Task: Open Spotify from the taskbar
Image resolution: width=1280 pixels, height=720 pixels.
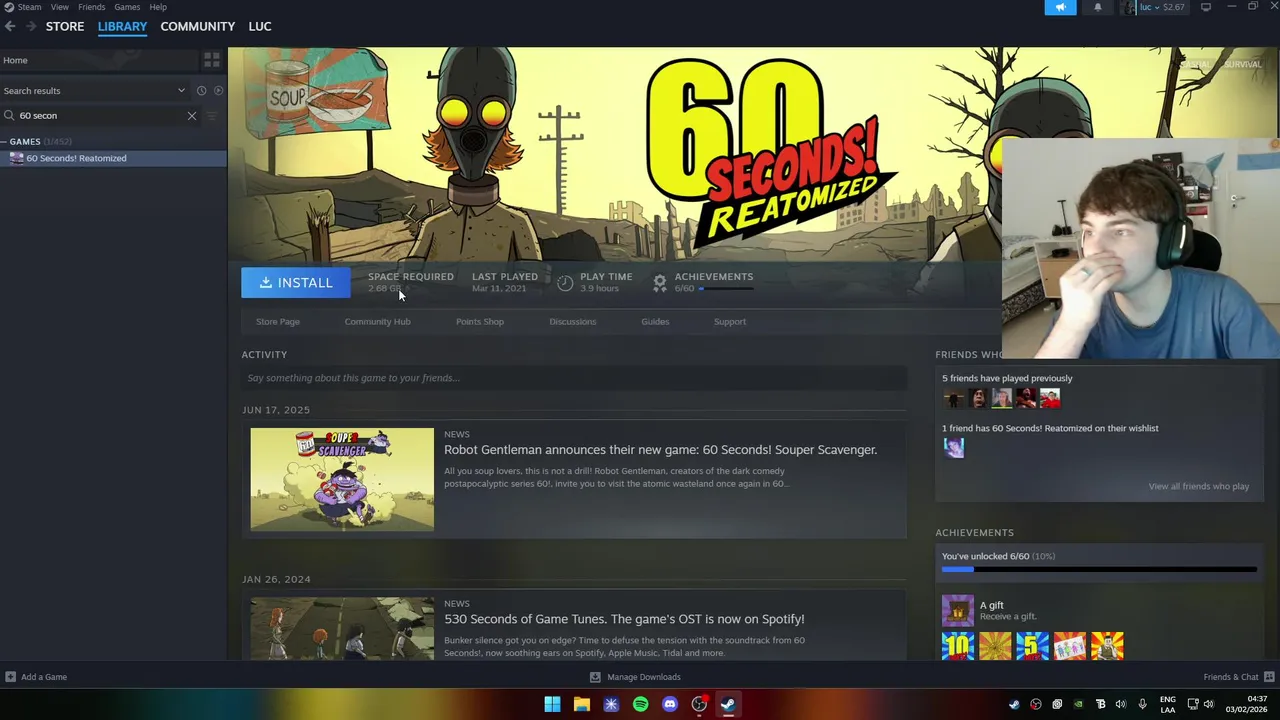Action: click(641, 704)
